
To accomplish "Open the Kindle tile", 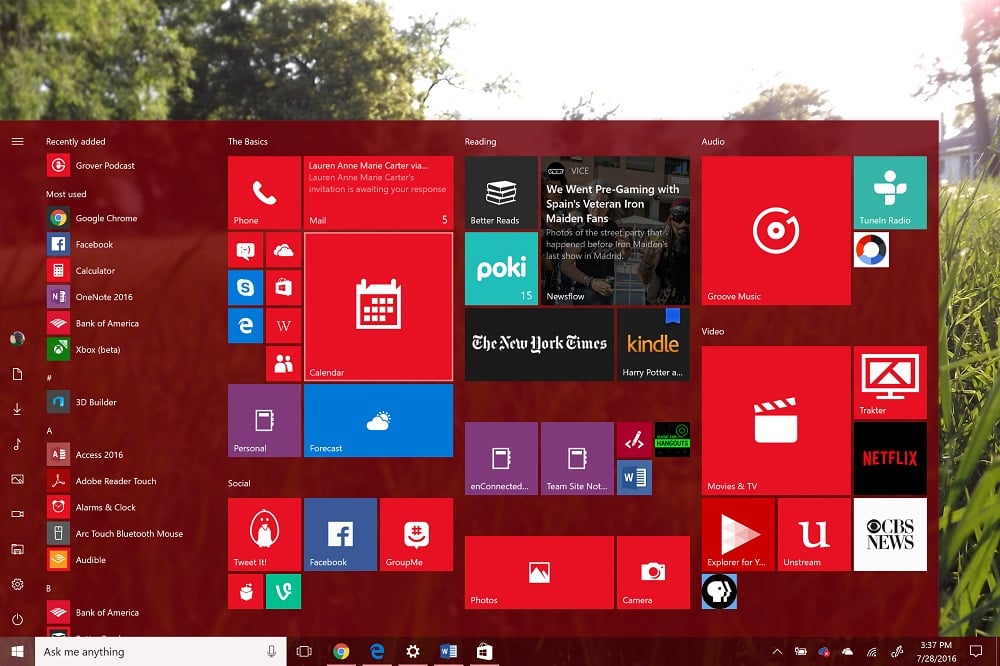I will tap(653, 344).
